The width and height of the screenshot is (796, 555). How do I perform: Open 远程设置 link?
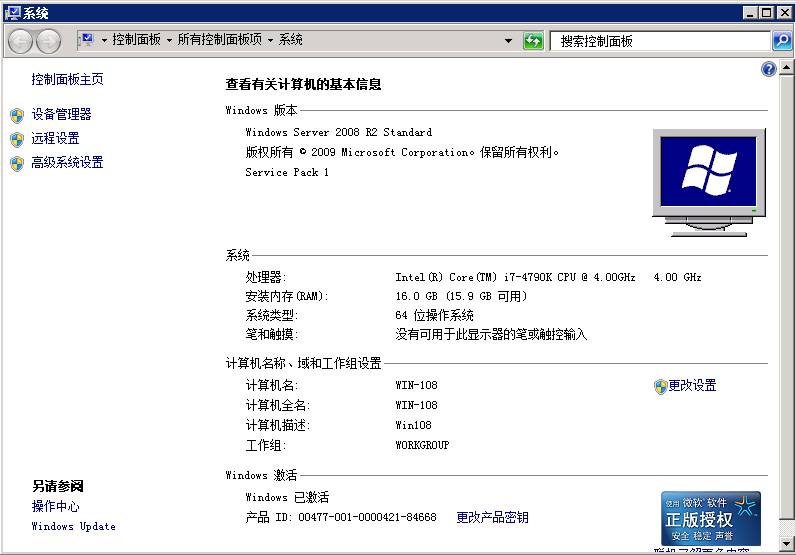pos(55,138)
